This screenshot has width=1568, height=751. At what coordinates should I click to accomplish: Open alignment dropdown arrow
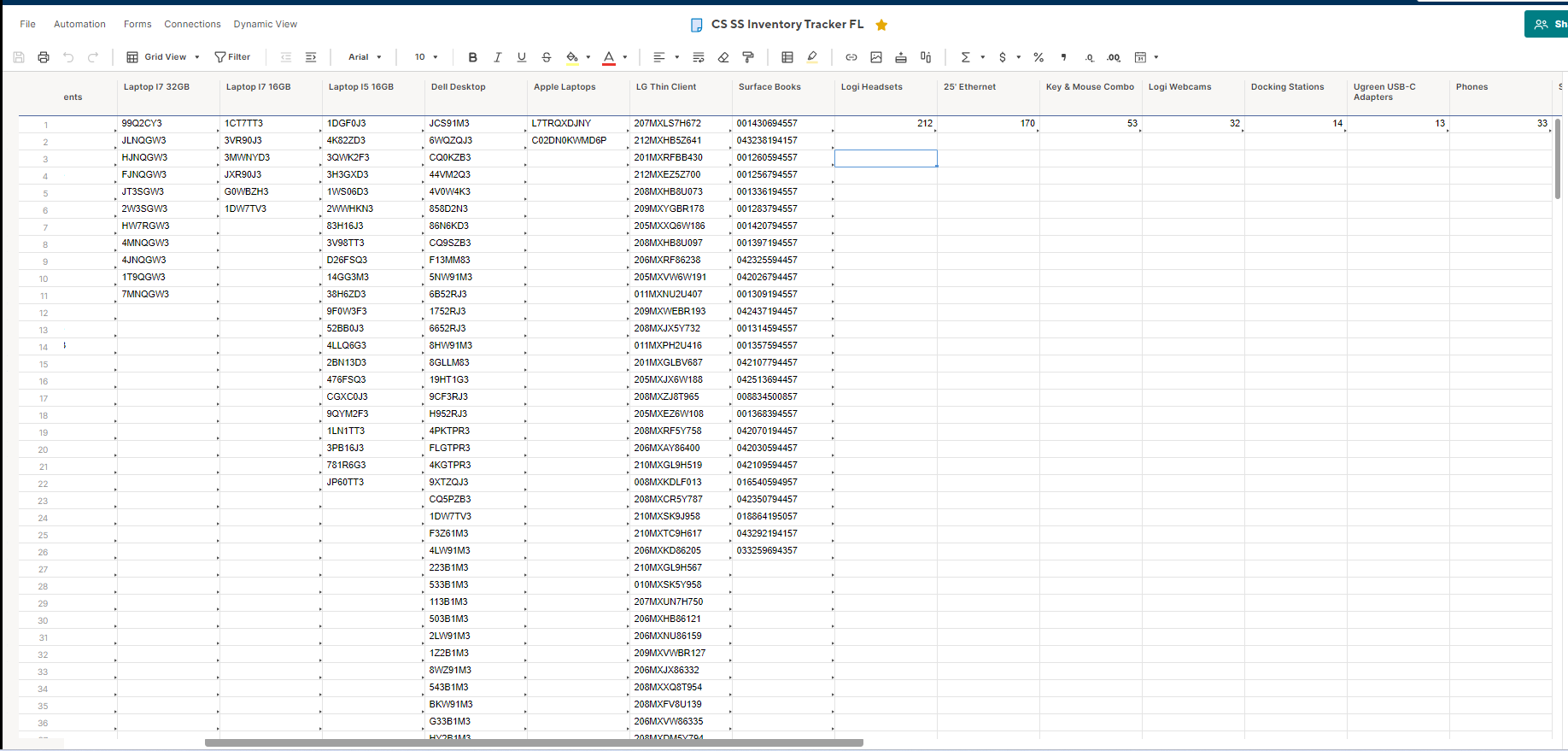coord(677,57)
